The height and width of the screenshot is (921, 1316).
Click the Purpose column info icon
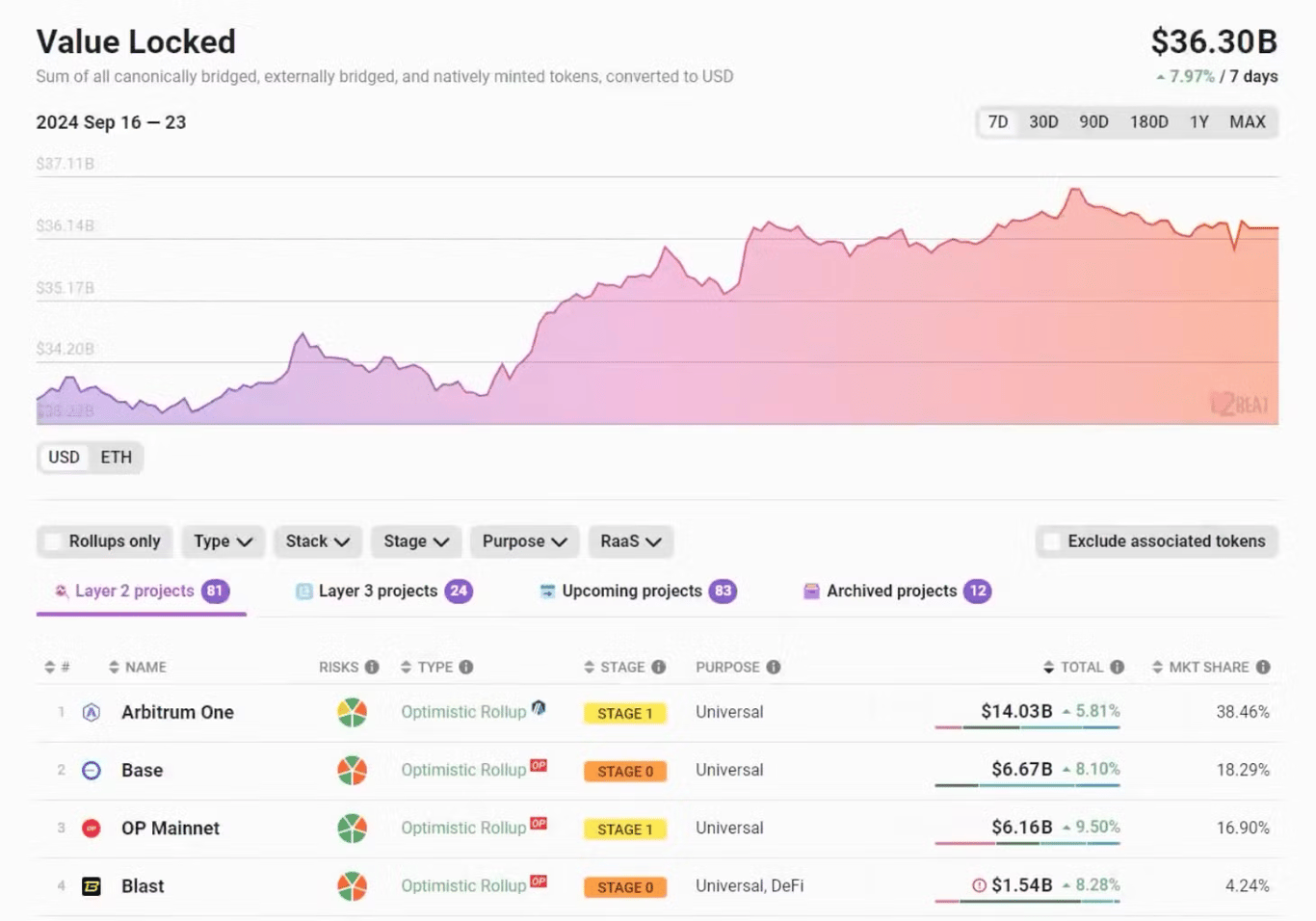(x=774, y=667)
